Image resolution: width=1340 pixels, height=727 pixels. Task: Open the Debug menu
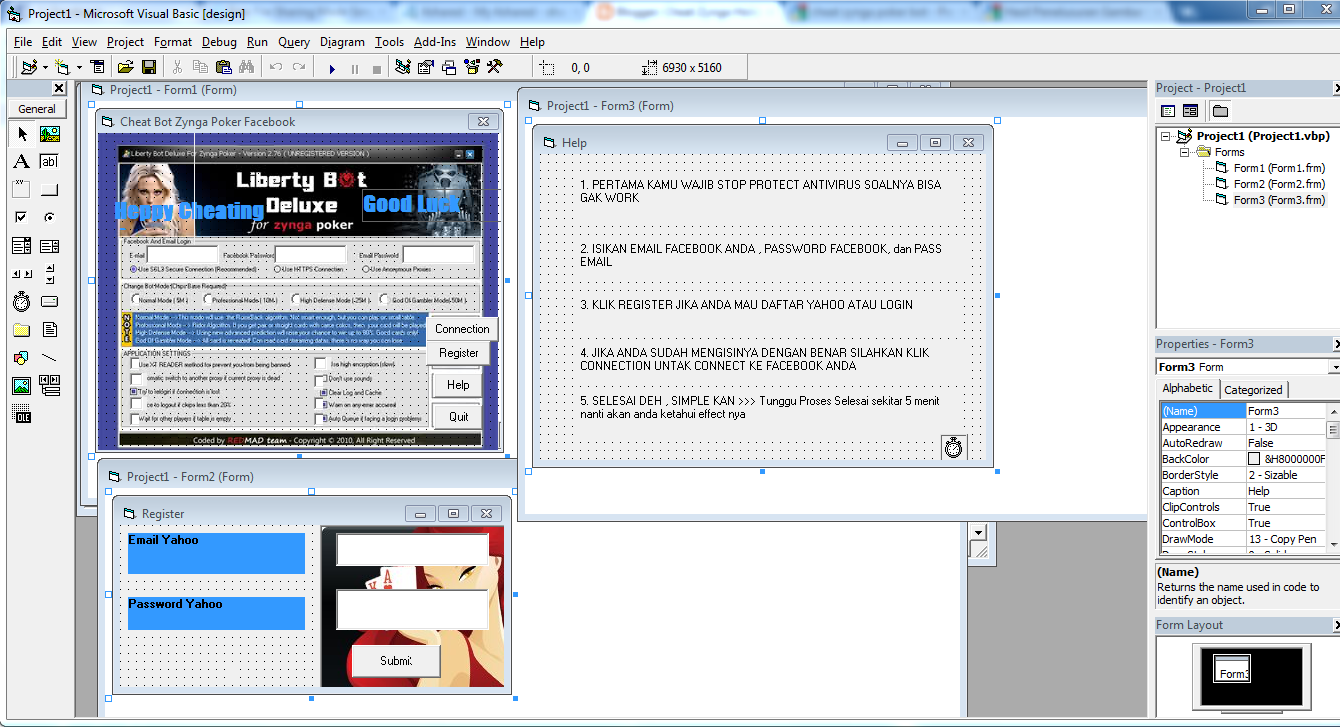[x=219, y=42]
